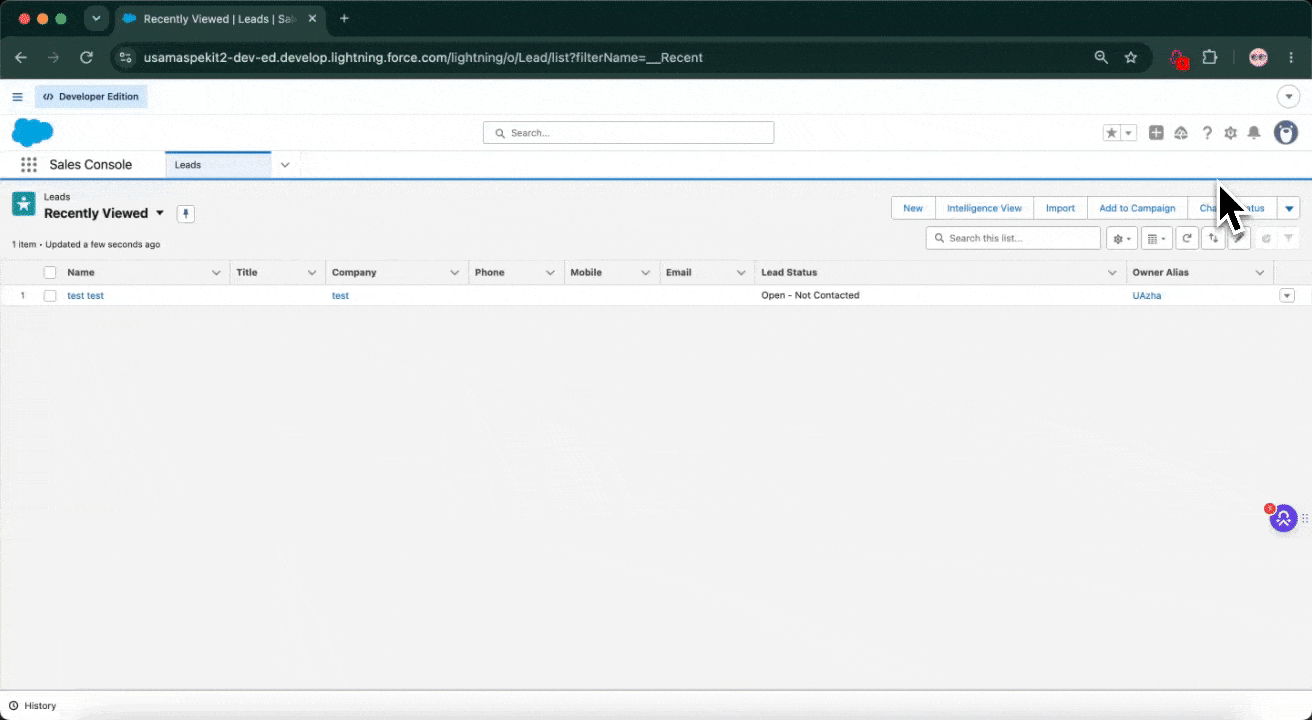Open the Owner Alias column chevron menu
The height and width of the screenshot is (720, 1312).
[1259, 273]
